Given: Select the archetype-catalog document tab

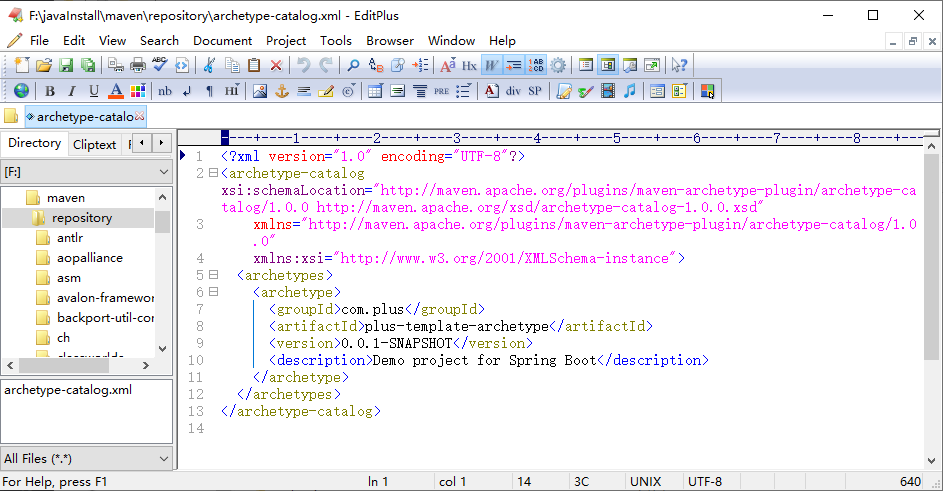Looking at the screenshot, I should [x=85, y=117].
